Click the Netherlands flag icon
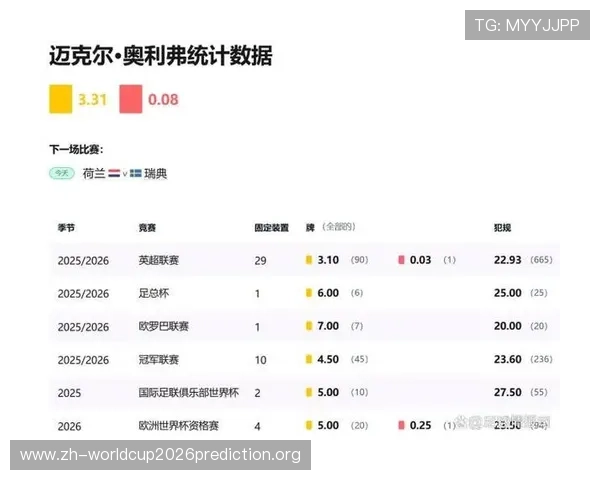The width and height of the screenshot is (600, 480). [x=114, y=173]
